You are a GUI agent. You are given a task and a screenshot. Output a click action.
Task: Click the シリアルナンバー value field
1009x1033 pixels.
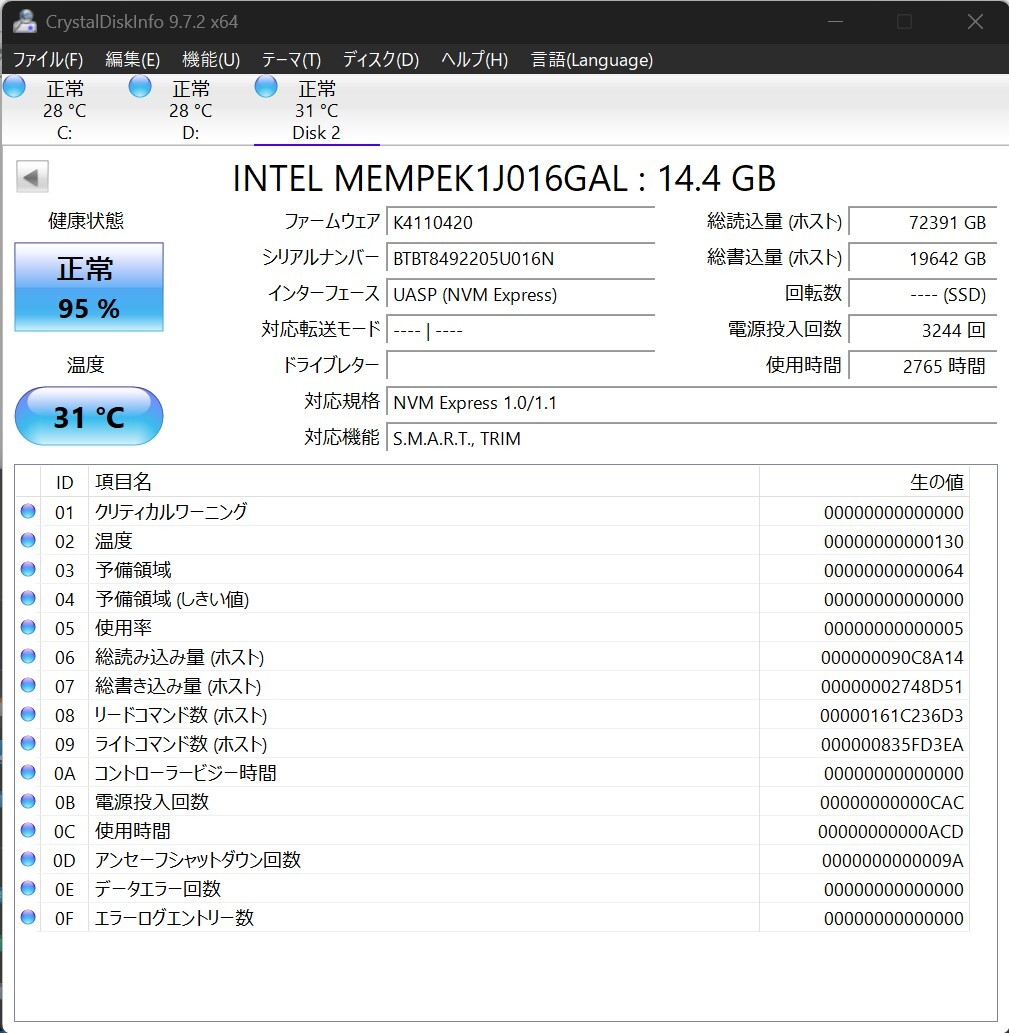tap(520, 259)
